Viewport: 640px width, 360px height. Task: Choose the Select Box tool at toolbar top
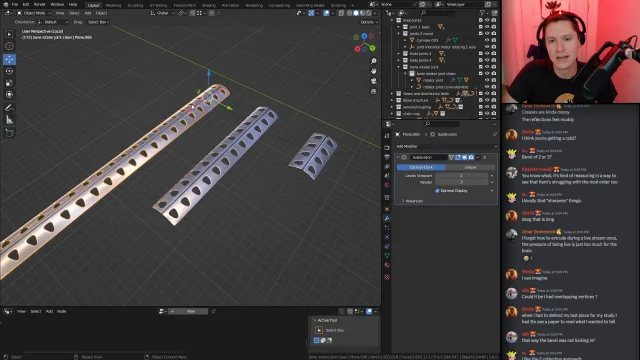9,34
